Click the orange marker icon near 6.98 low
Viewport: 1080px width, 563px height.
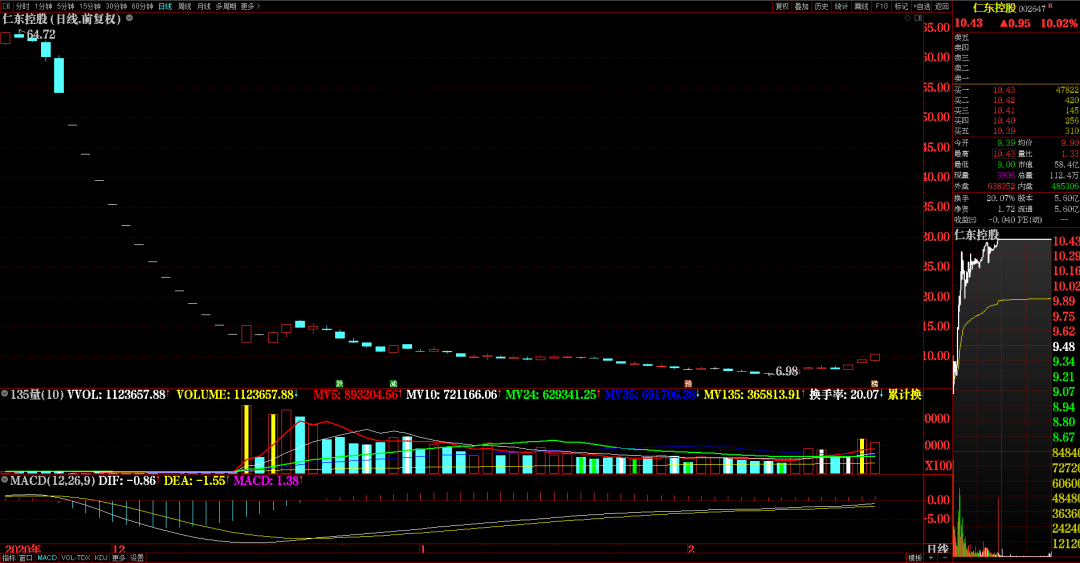tap(687, 383)
